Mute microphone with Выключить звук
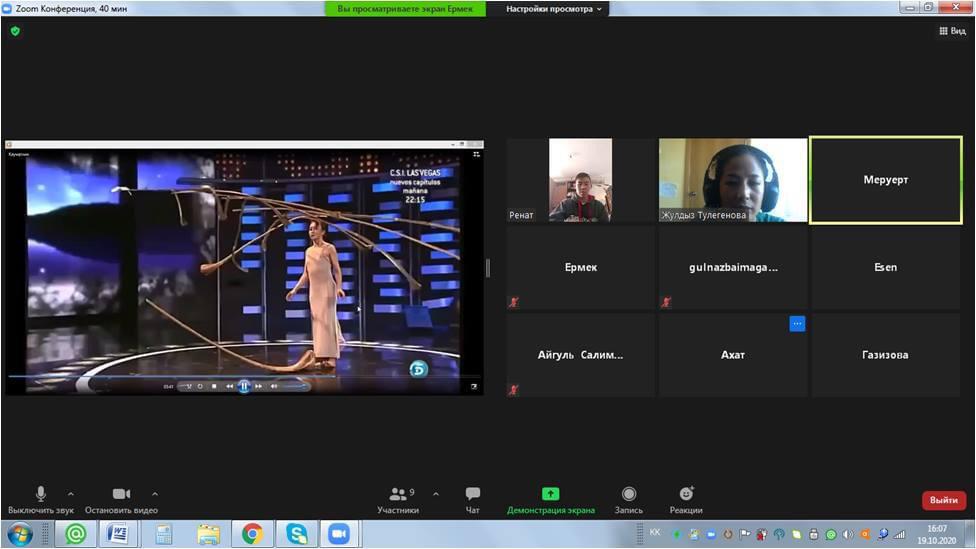 (x=41, y=495)
